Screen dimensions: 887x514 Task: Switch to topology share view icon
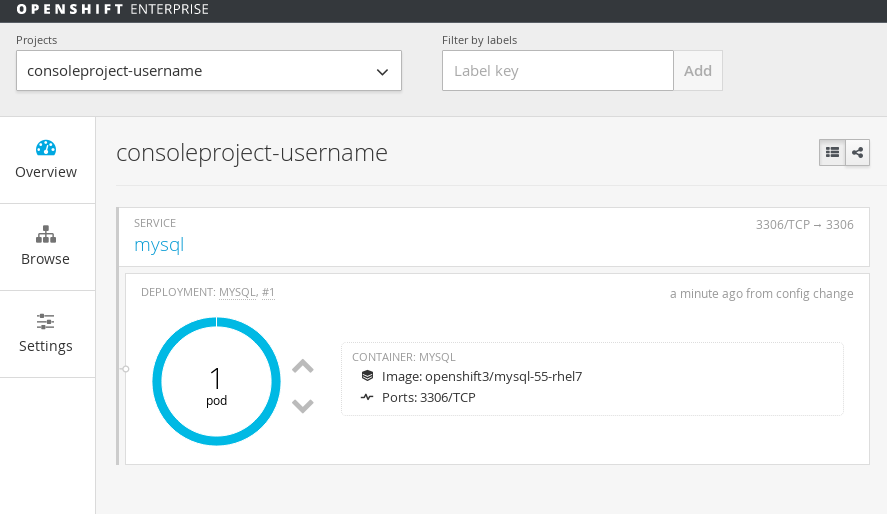[858, 152]
